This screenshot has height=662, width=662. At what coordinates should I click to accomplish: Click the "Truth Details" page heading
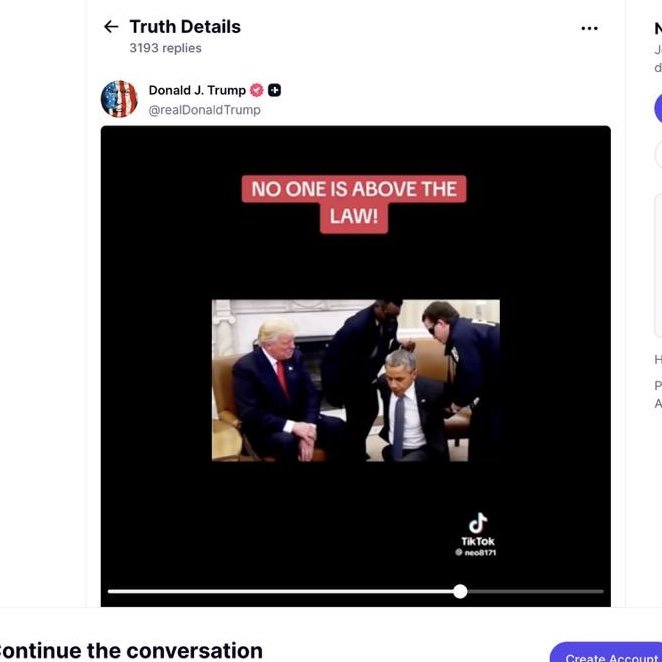tap(185, 27)
